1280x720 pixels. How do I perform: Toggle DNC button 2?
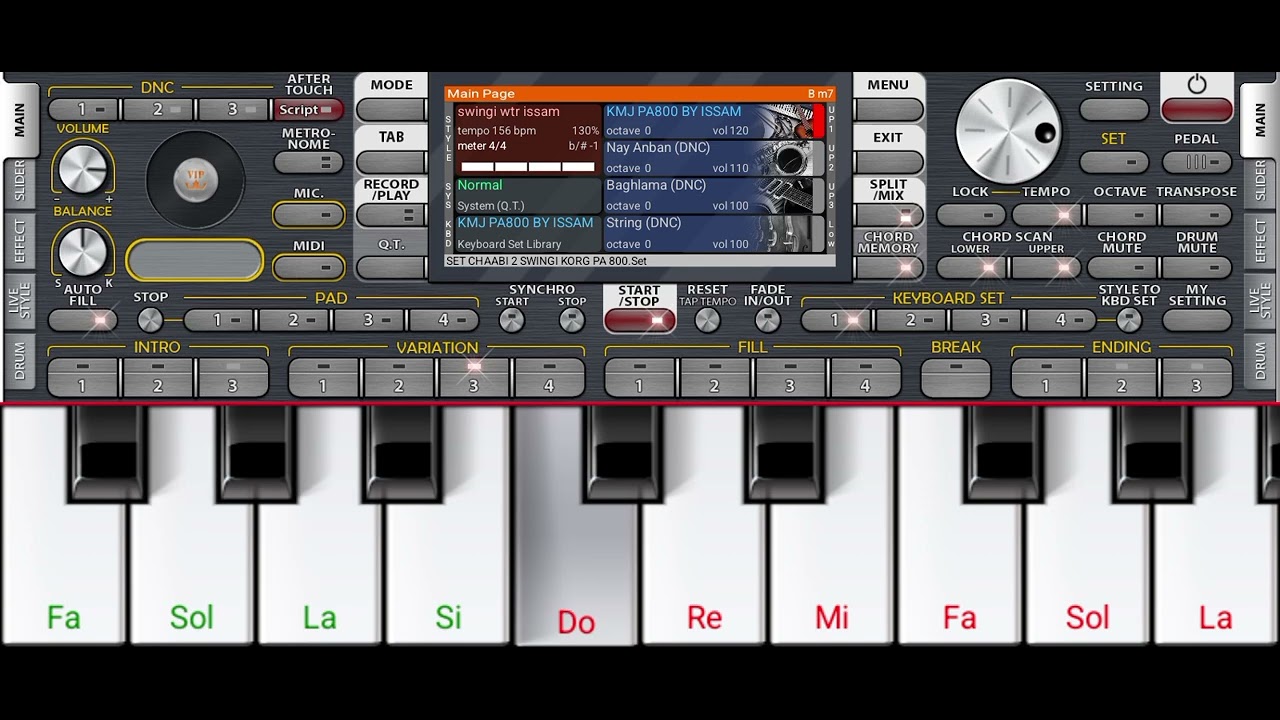(x=159, y=110)
